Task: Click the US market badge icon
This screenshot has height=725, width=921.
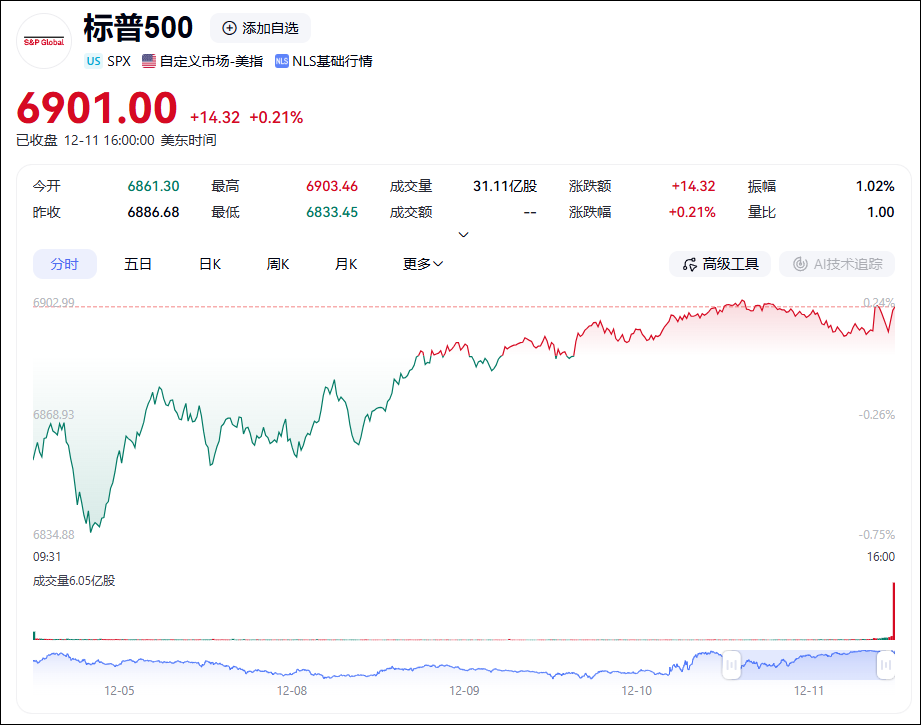Action: (93, 61)
